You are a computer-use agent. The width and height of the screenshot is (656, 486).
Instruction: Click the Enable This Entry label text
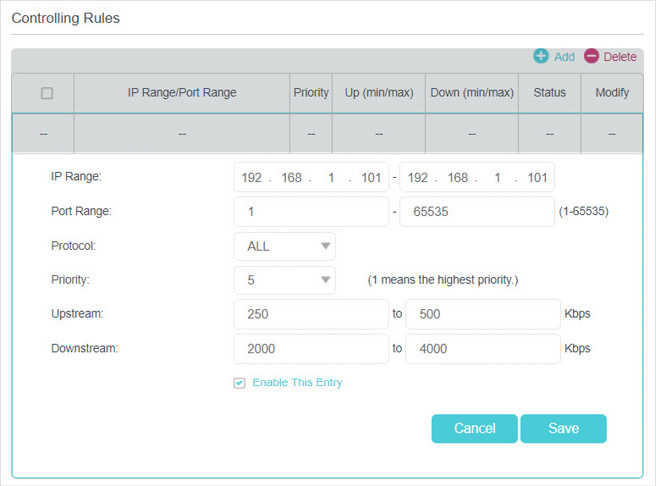click(x=297, y=383)
